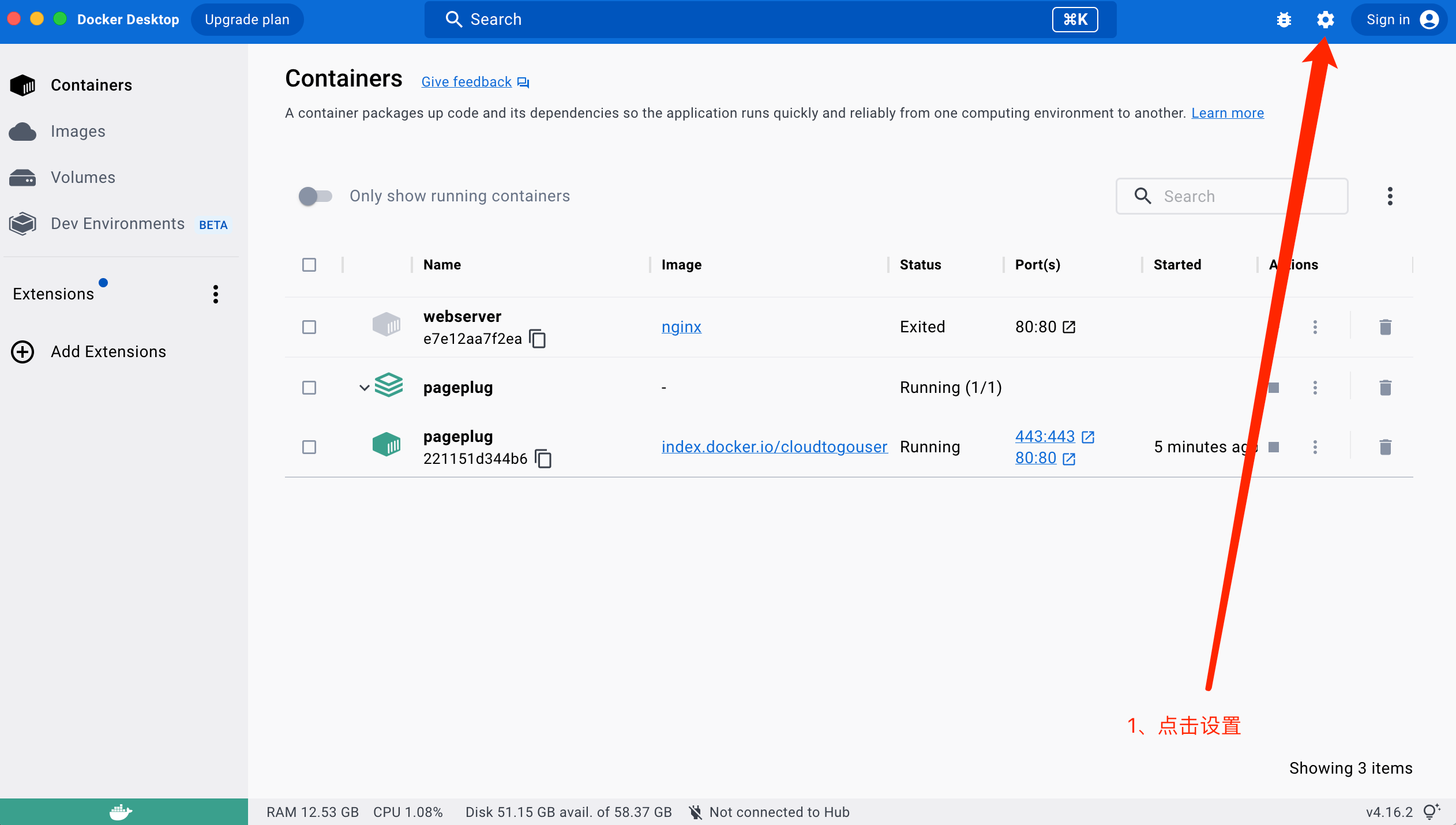Open more actions for the pageplug stack row

coord(1315,387)
